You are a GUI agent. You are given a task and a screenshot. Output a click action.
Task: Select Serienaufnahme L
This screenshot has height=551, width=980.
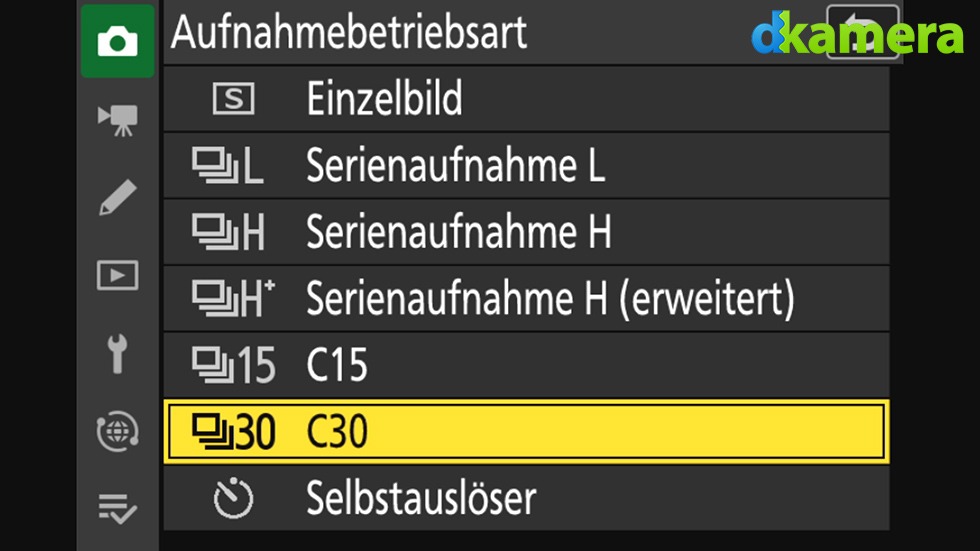[526, 166]
